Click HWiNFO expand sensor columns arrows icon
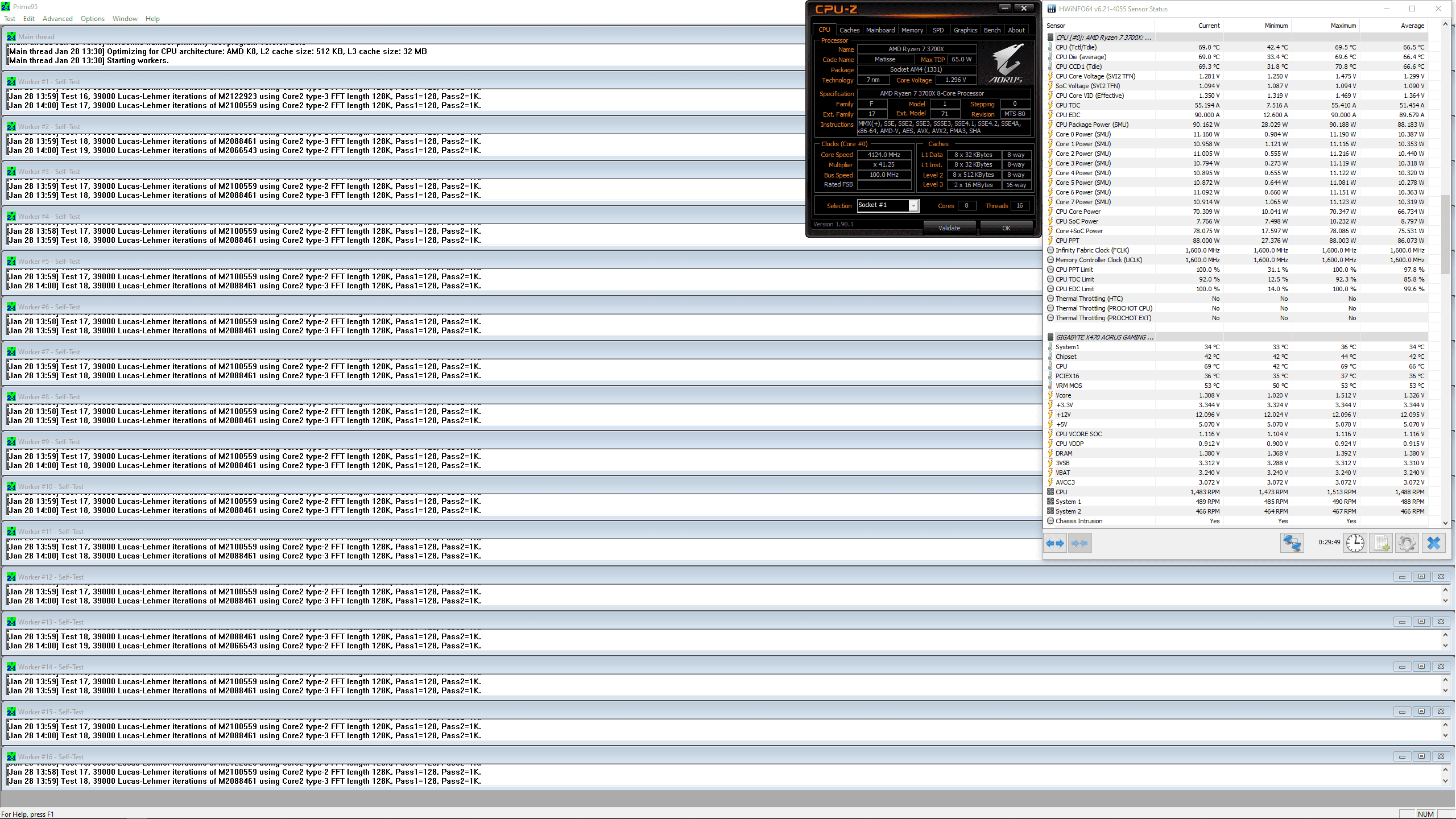Screen dimensions: 1456x819 (1055, 543)
